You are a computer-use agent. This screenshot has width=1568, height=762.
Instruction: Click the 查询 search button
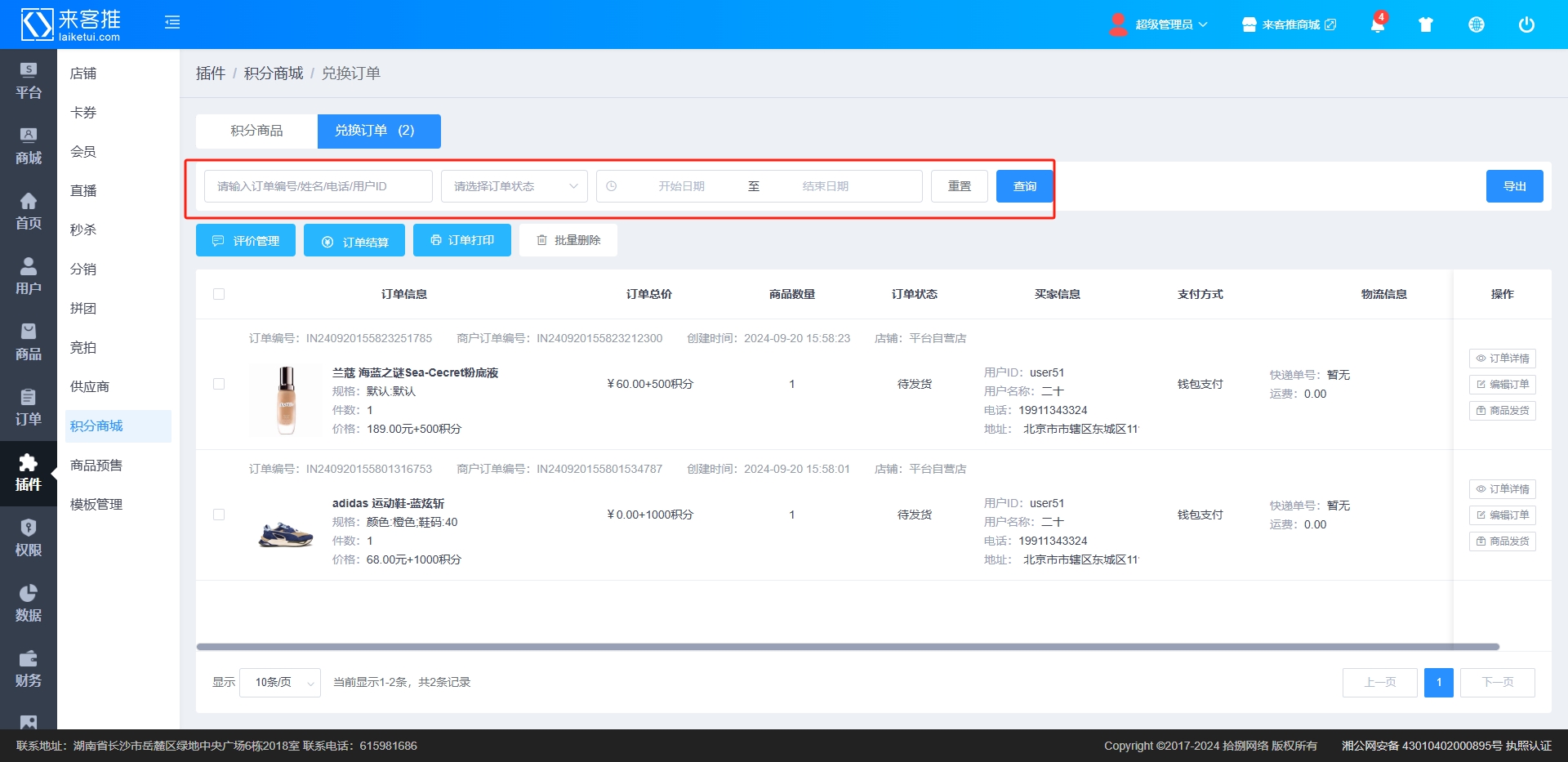pos(1024,186)
